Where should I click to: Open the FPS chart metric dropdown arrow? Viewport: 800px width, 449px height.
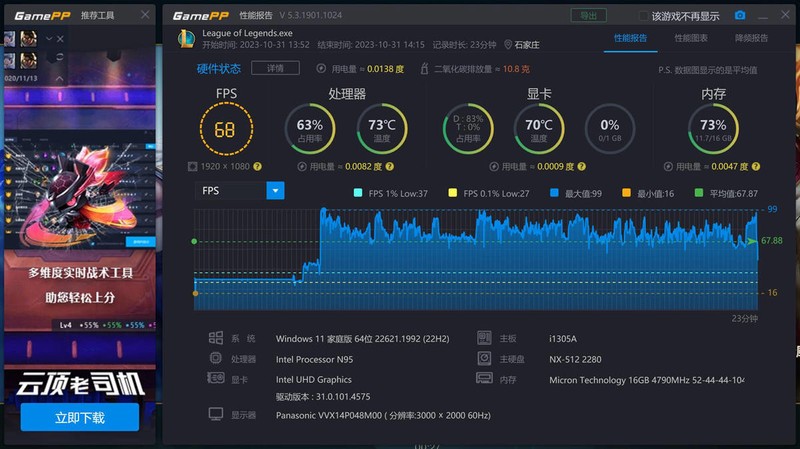click(x=276, y=191)
